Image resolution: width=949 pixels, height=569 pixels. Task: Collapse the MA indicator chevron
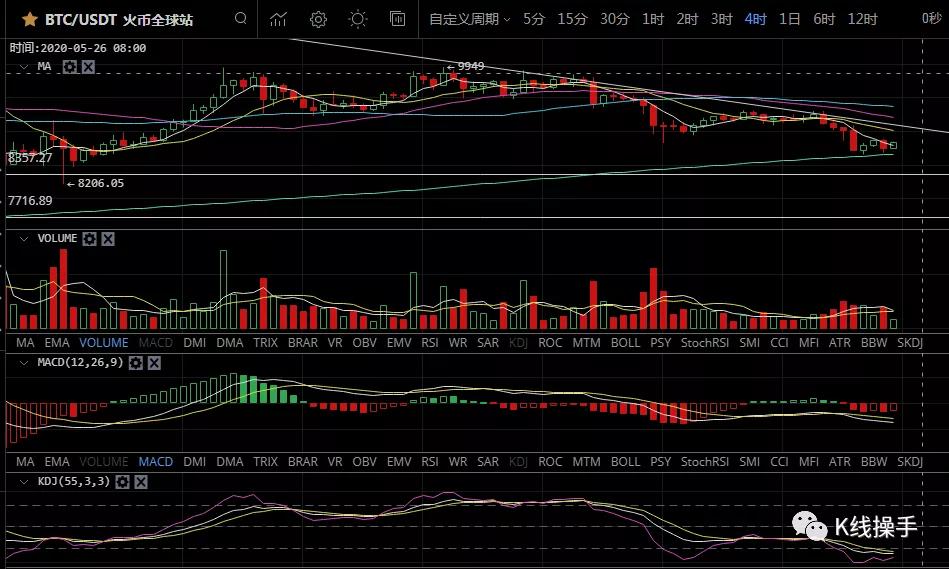point(24,67)
